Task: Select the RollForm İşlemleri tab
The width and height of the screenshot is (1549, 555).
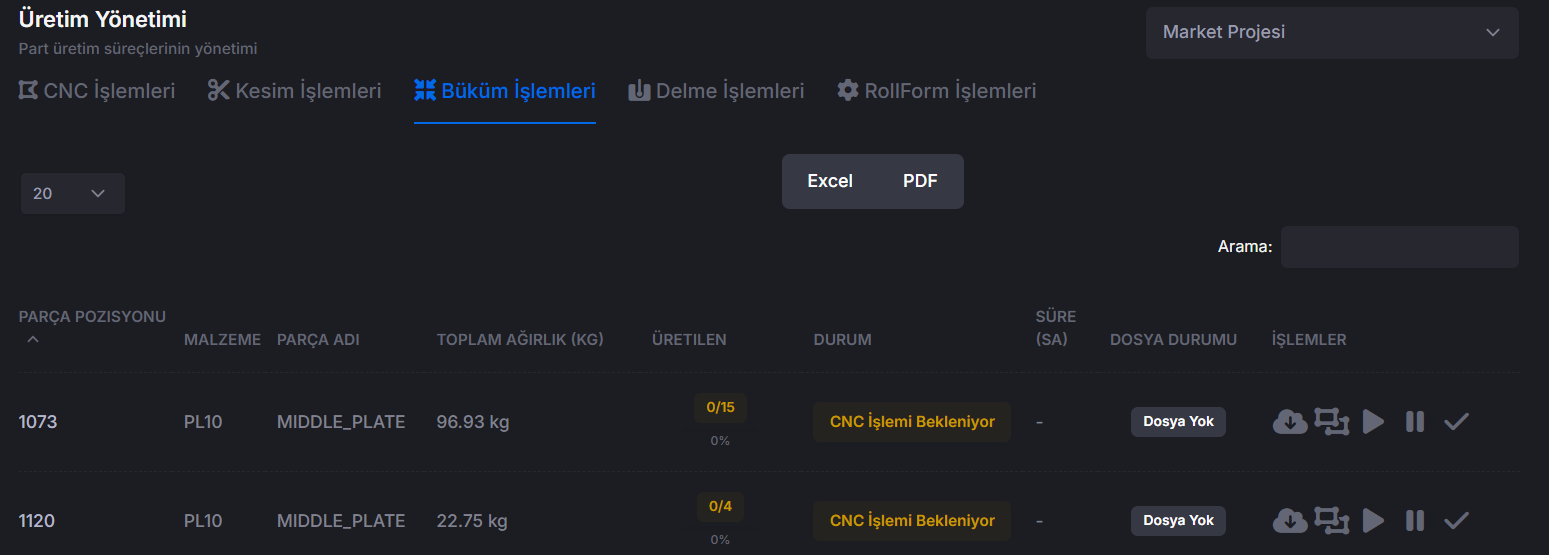Action: (x=936, y=91)
